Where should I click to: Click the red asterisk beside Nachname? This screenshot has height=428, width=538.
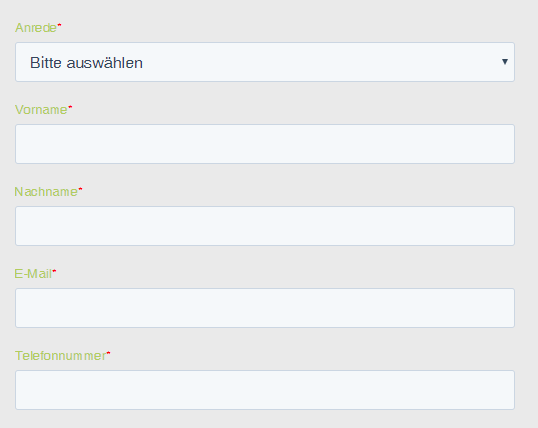point(80,189)
